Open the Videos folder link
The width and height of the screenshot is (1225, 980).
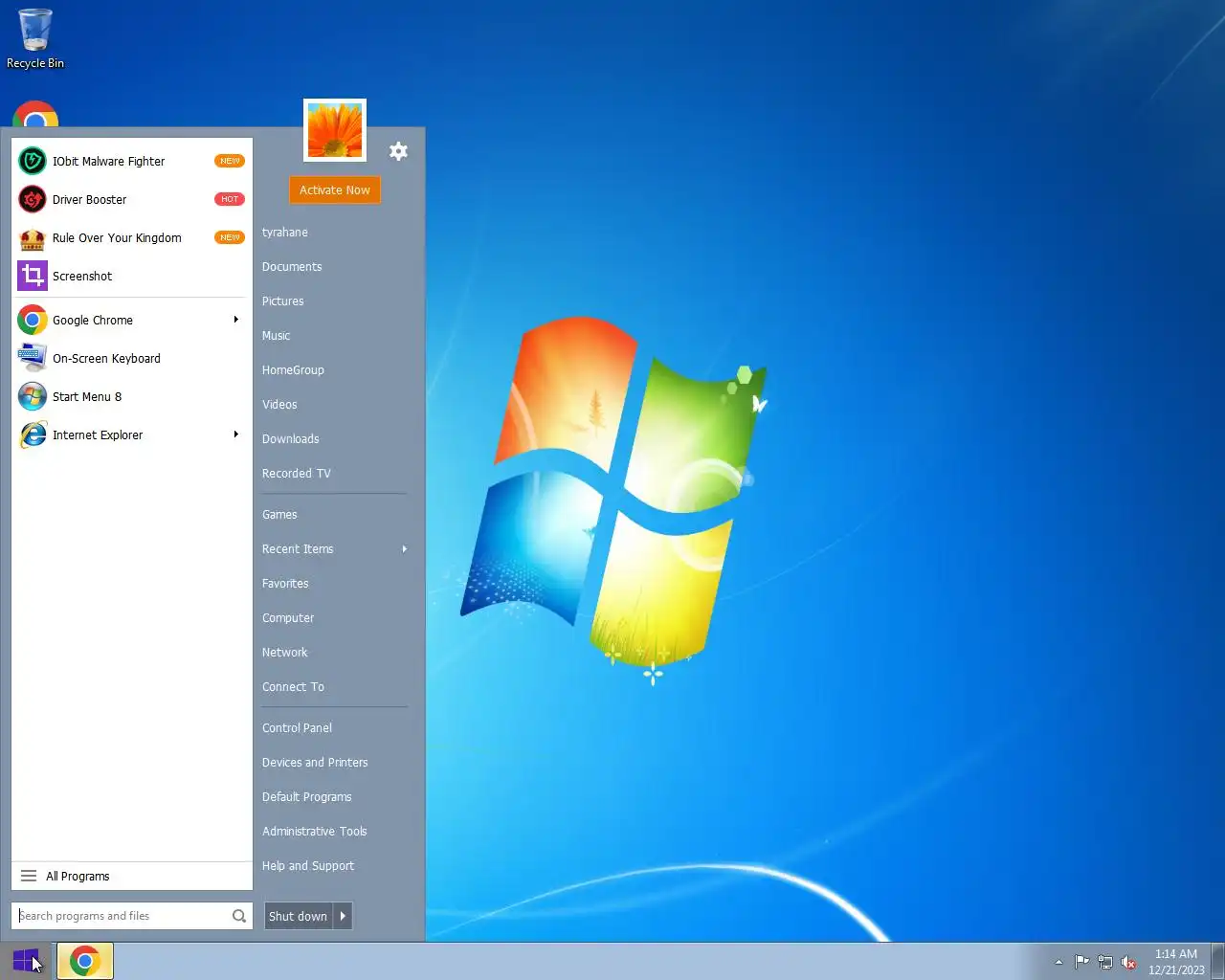[279, 405]
